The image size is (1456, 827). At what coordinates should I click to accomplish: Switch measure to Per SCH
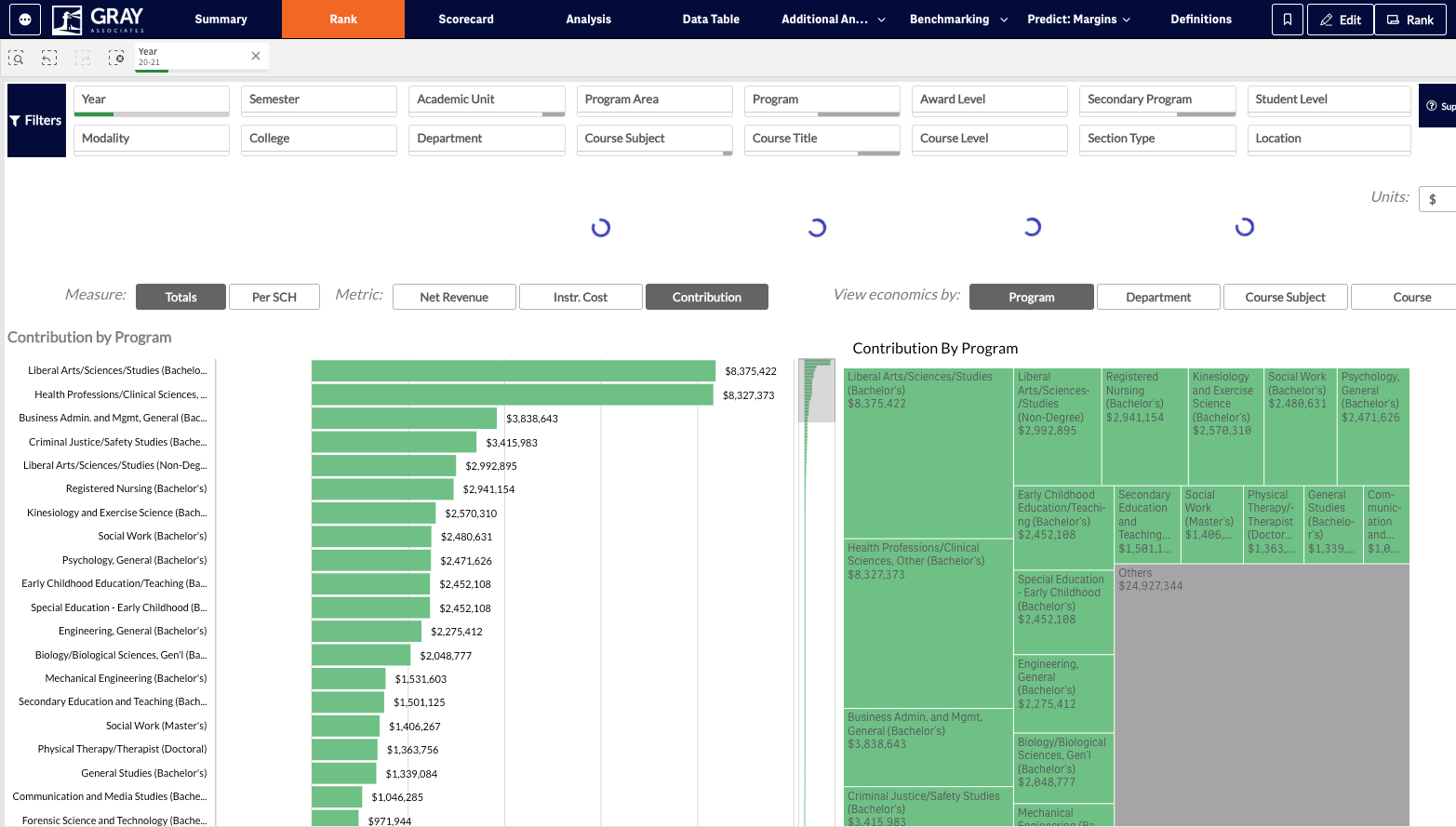tap(274, 297)
